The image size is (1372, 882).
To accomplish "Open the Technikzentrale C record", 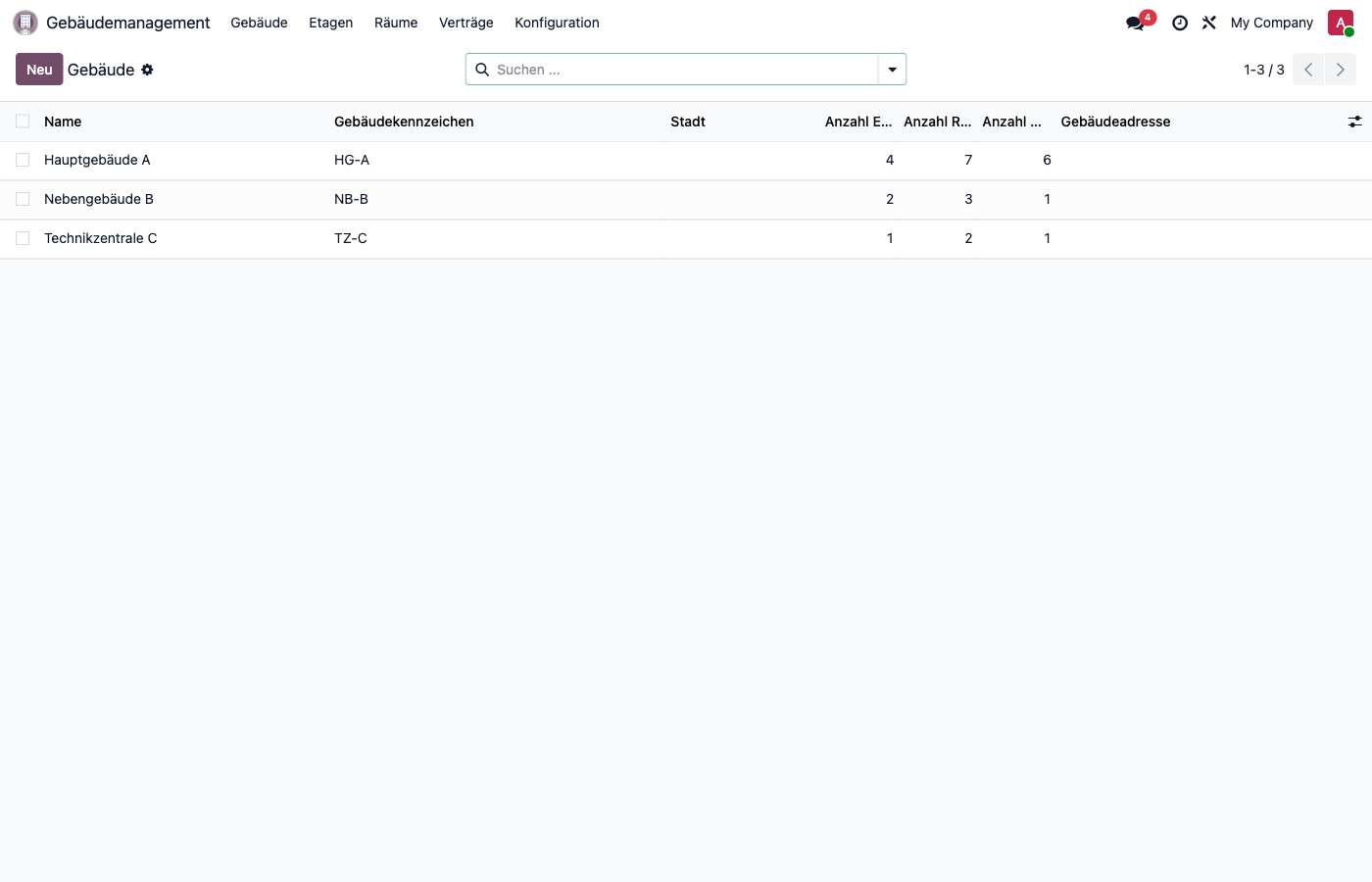I will pos(100,238).
